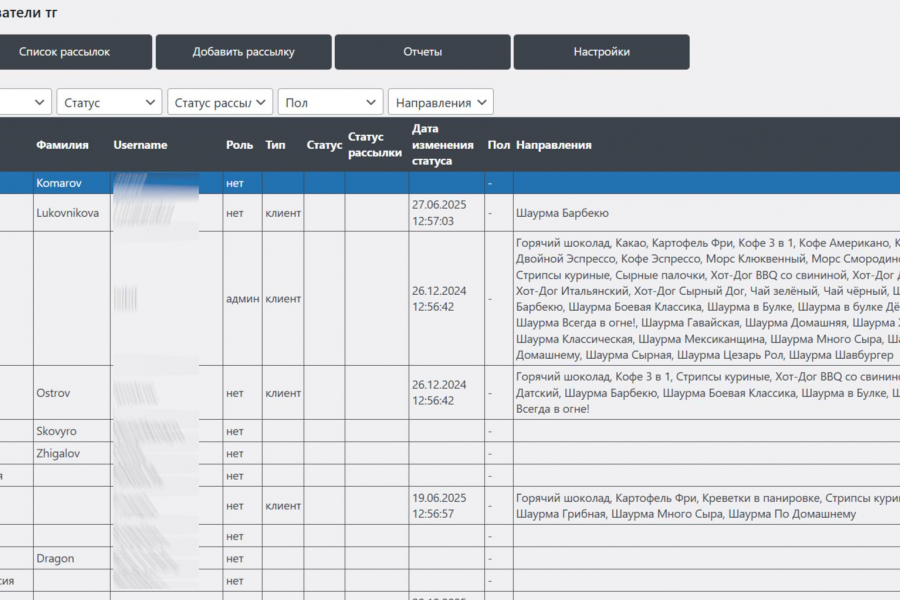This screenshot has height=600, width=900.
Task: Select the Komarov row
Action: point(450,183)
